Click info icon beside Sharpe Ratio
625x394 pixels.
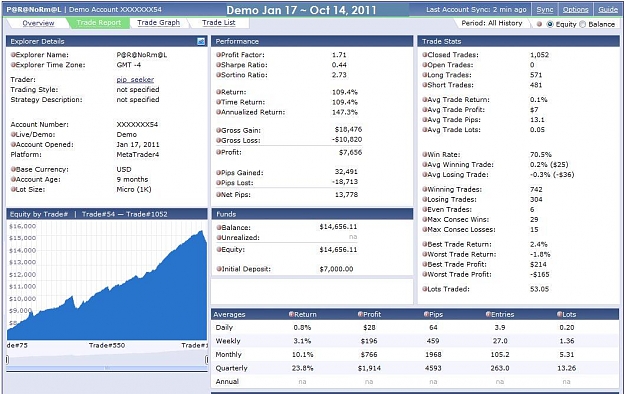click(218, 65)
